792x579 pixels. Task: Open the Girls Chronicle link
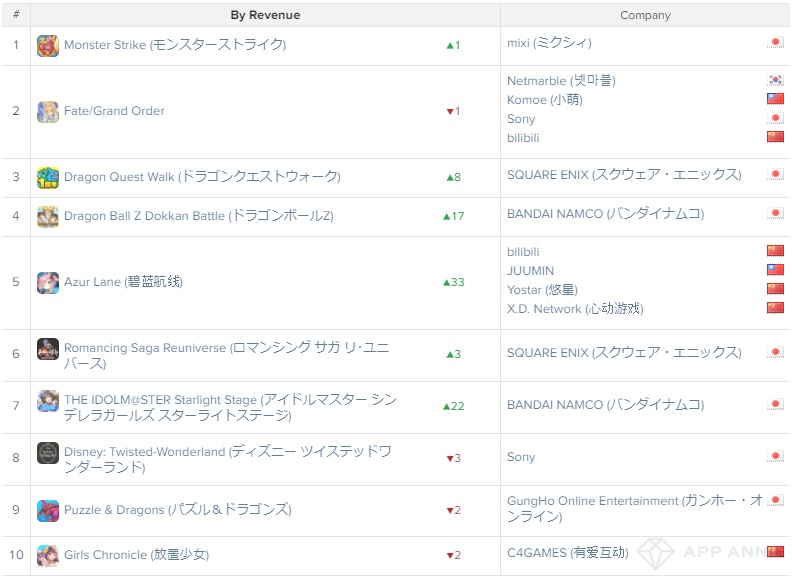click(x=136, y=555)
